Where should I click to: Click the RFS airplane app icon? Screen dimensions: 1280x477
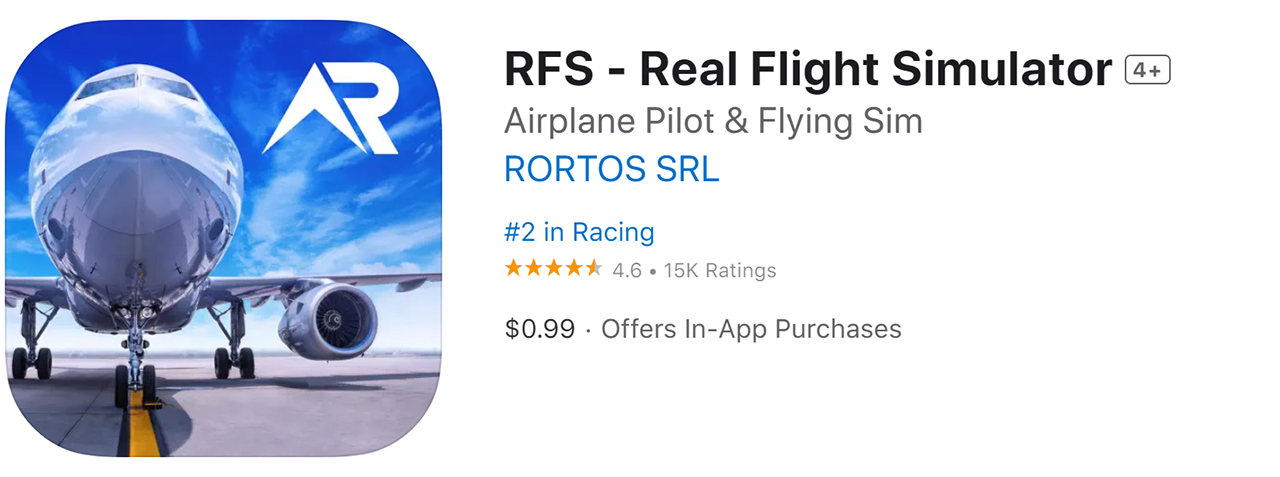point(223,238)
